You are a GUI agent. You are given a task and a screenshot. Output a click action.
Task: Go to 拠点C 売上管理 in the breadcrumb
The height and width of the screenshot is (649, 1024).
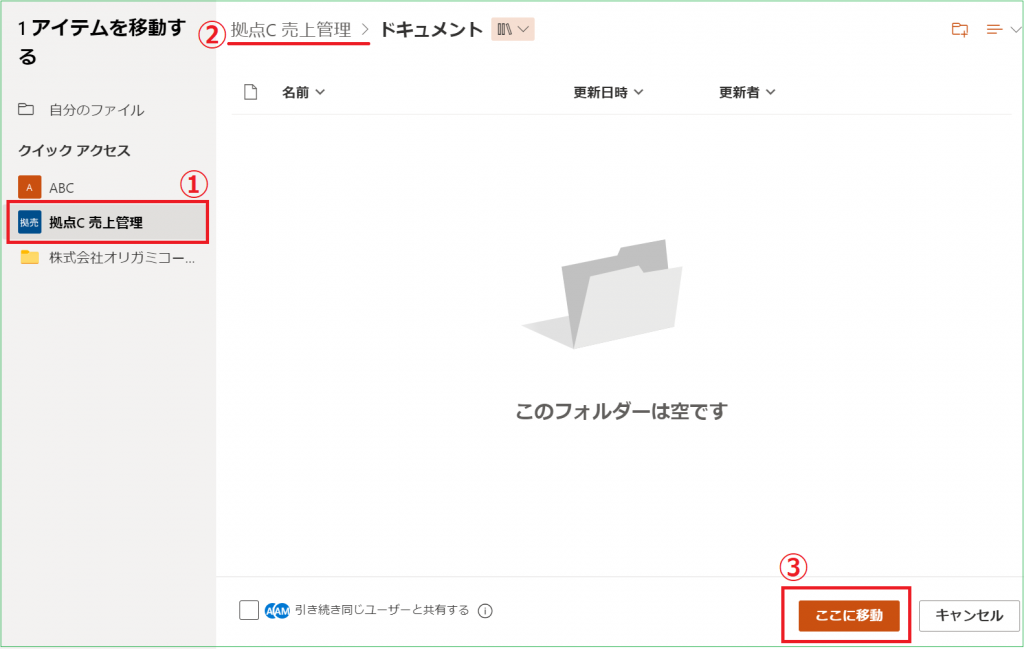coord(291,30)
